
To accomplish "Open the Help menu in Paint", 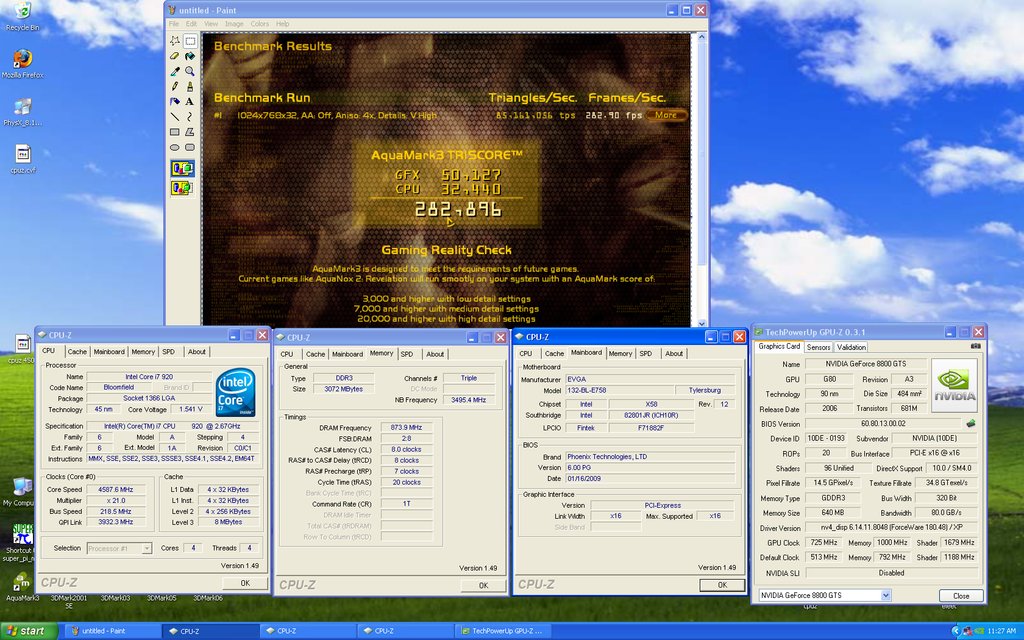I will coord(282,24).
